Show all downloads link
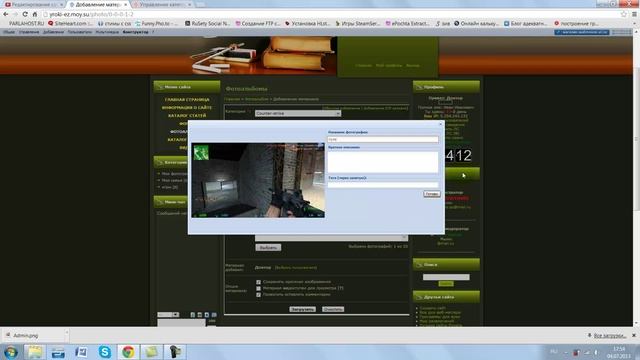 (x=609, y=336)
